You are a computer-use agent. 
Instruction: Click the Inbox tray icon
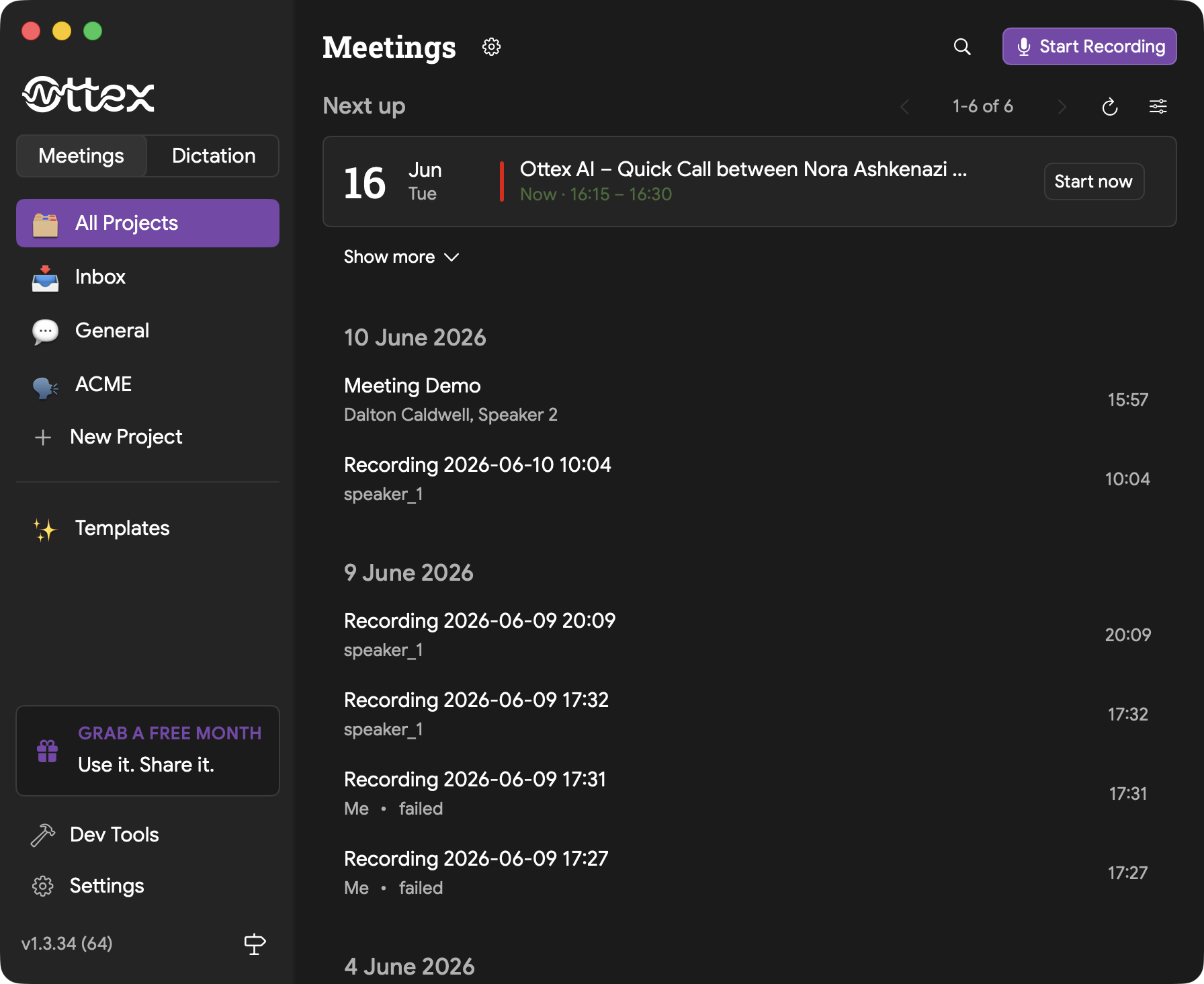click(x=45, y=278)
